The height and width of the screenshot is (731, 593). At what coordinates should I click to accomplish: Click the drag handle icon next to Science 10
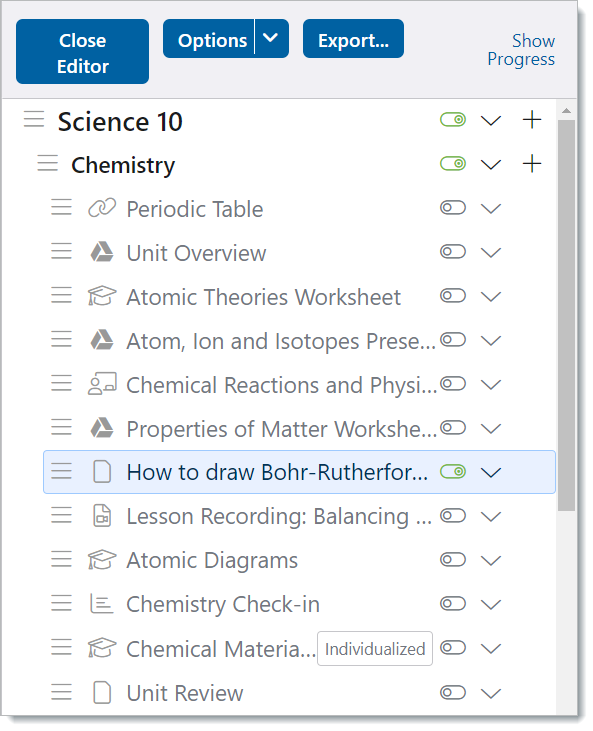[x=34, y=120]
